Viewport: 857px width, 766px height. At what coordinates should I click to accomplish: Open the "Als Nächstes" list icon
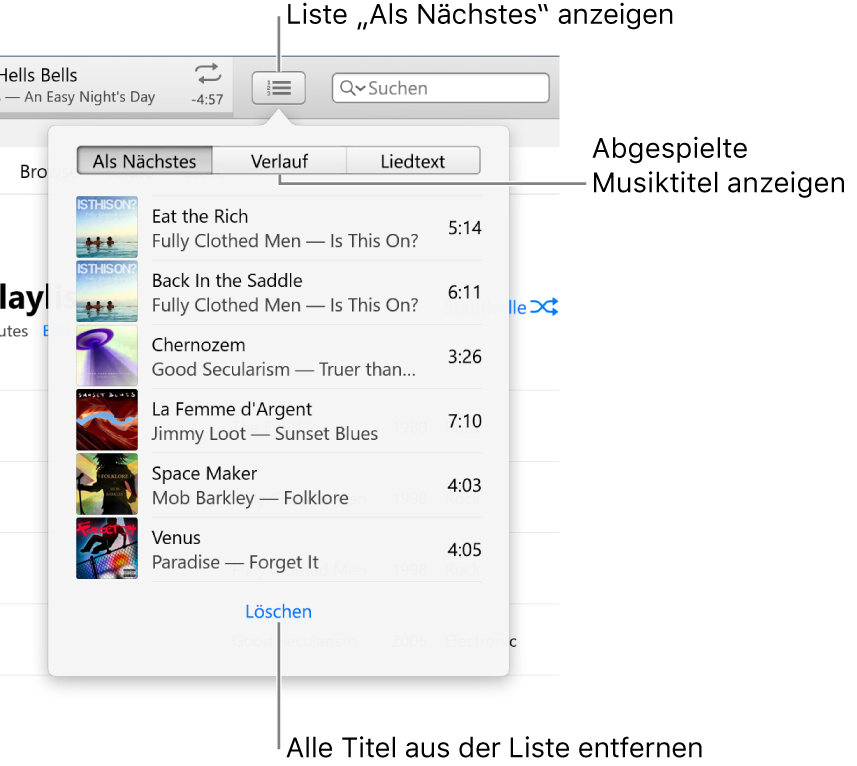click(278, 88)
